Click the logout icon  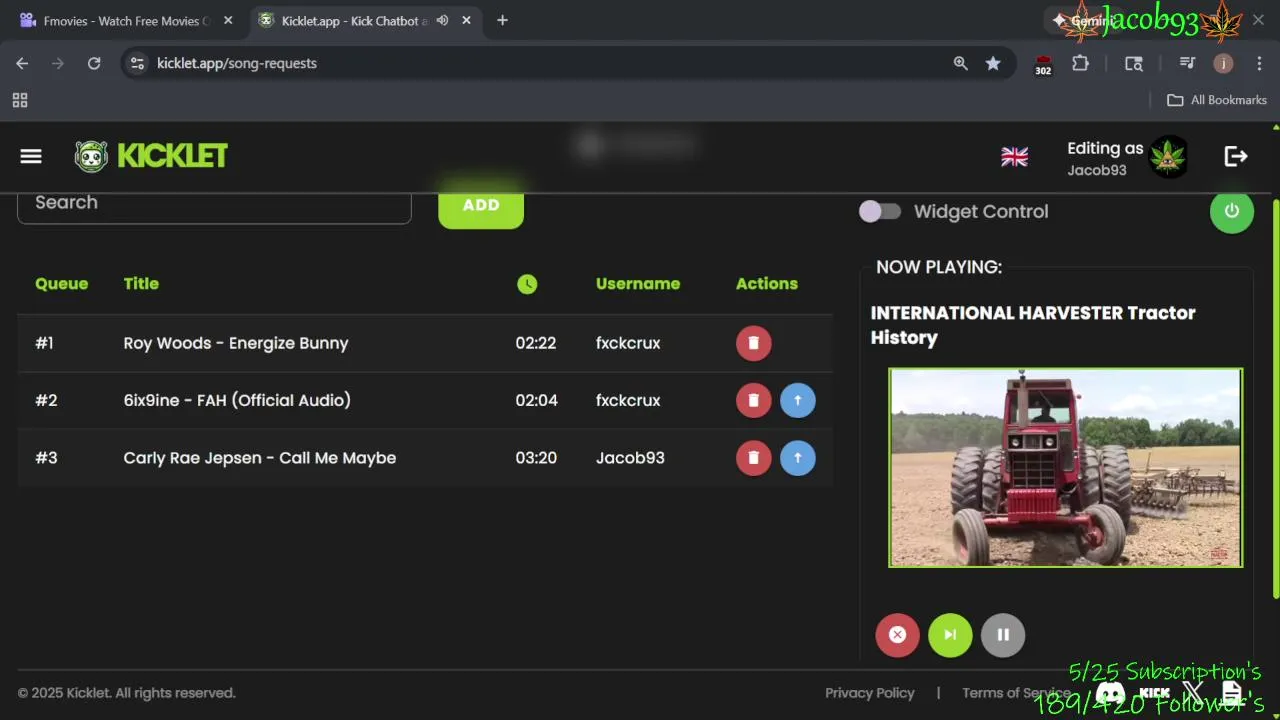coord(1236,156)
